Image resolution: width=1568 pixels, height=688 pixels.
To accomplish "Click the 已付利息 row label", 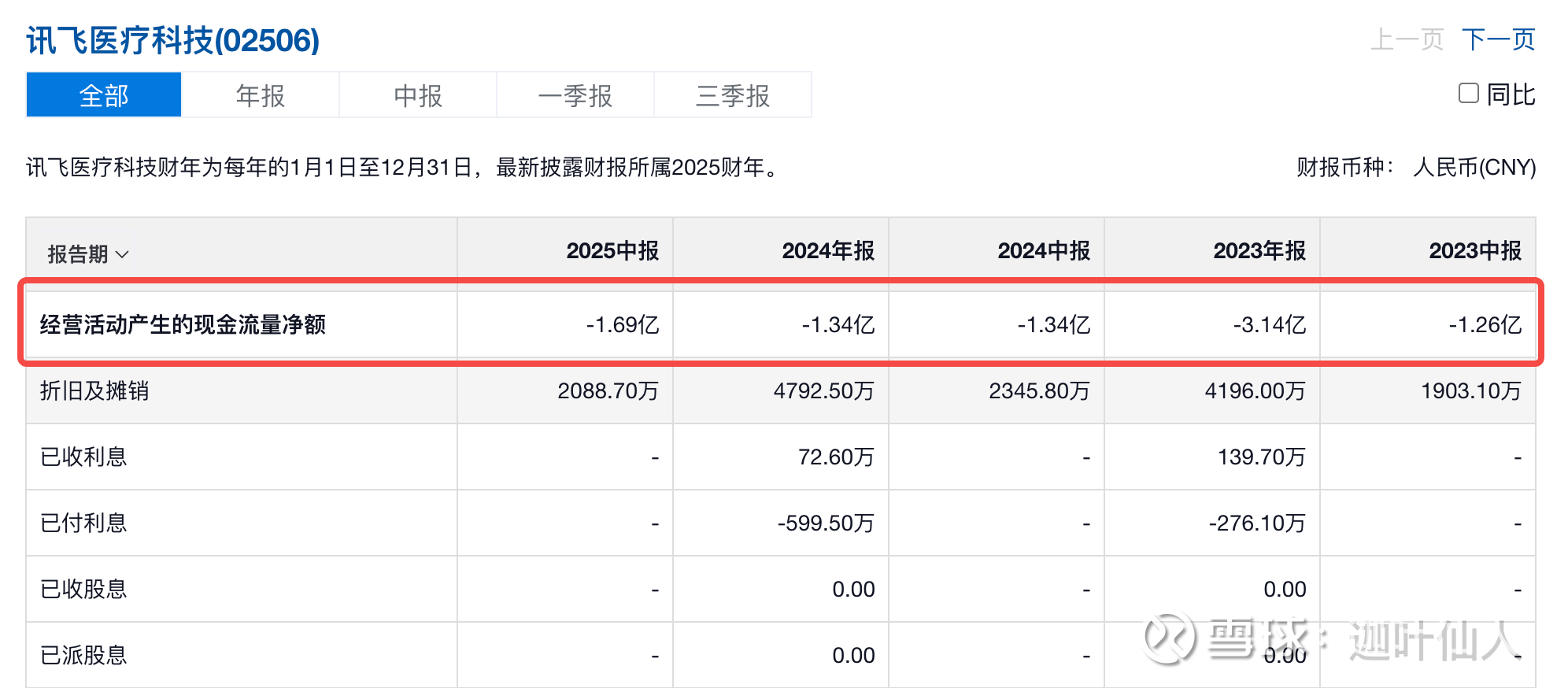I will (x=83, y=523).
